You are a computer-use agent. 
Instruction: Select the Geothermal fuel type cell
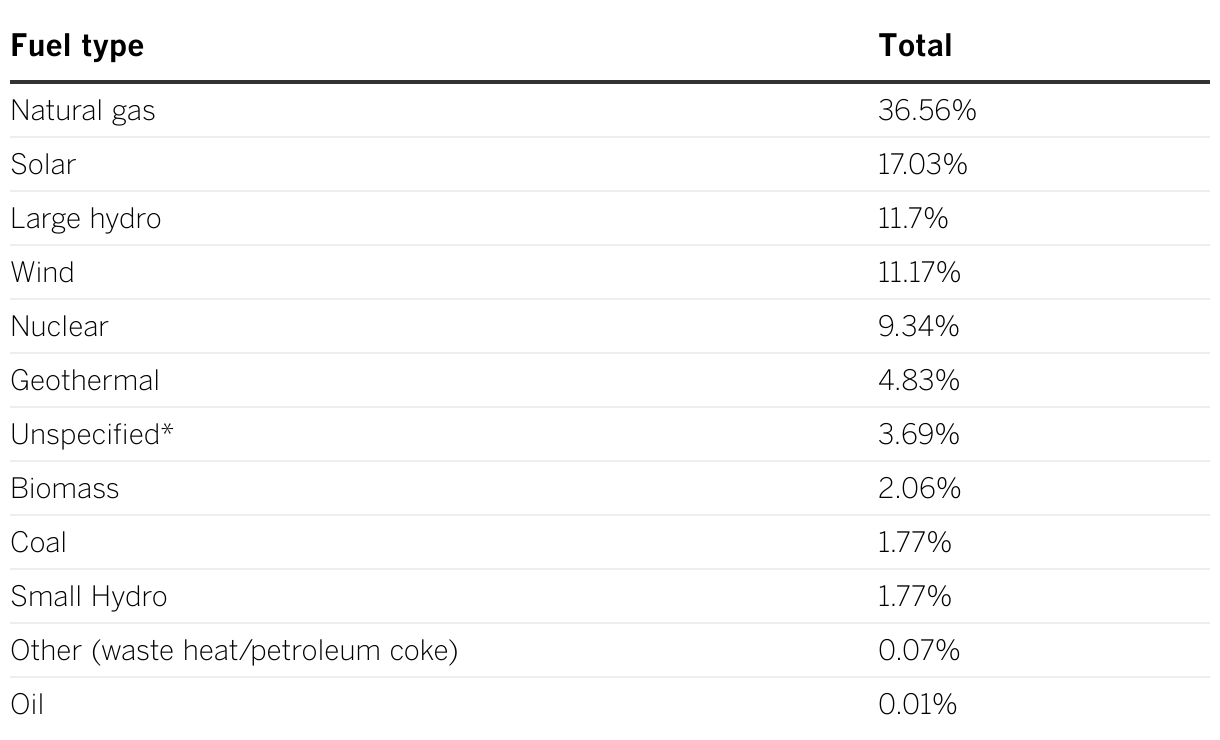pos(85,380)
